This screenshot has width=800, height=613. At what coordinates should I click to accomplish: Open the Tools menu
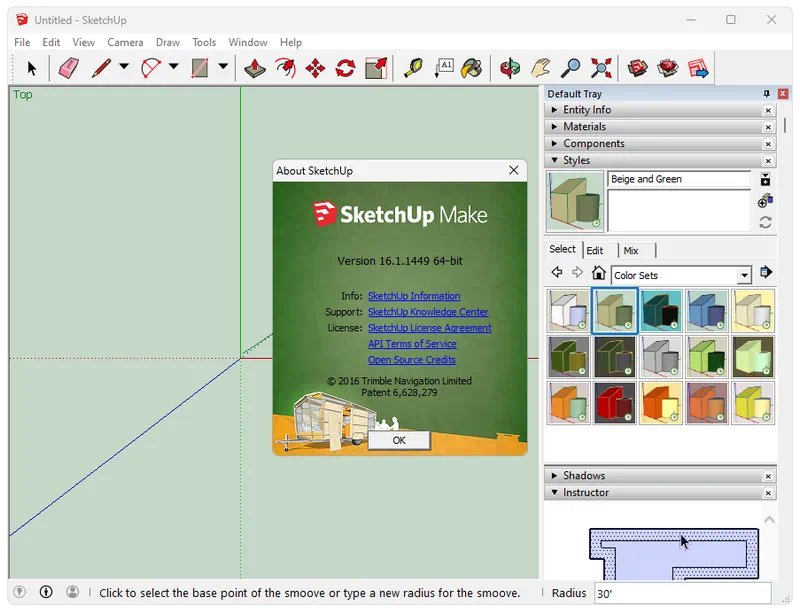coord(204,42)
